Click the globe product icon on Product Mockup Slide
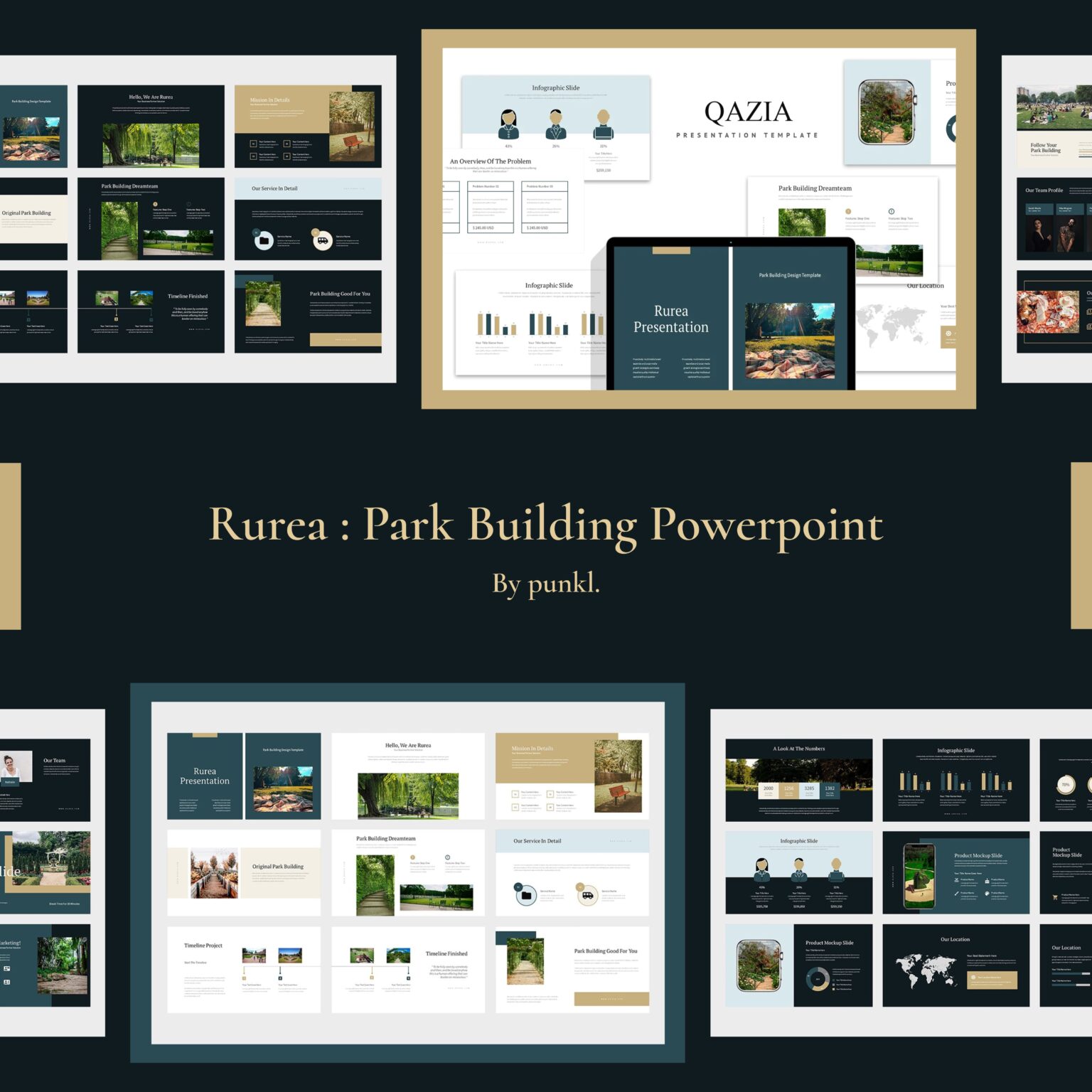This screenshot has width=1092, height=1092. coord(987,893)
